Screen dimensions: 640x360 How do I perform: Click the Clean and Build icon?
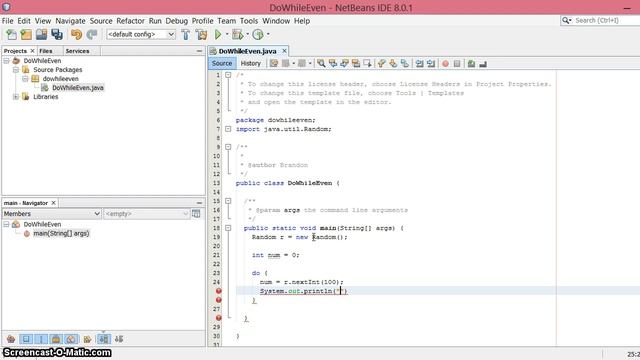201,35
